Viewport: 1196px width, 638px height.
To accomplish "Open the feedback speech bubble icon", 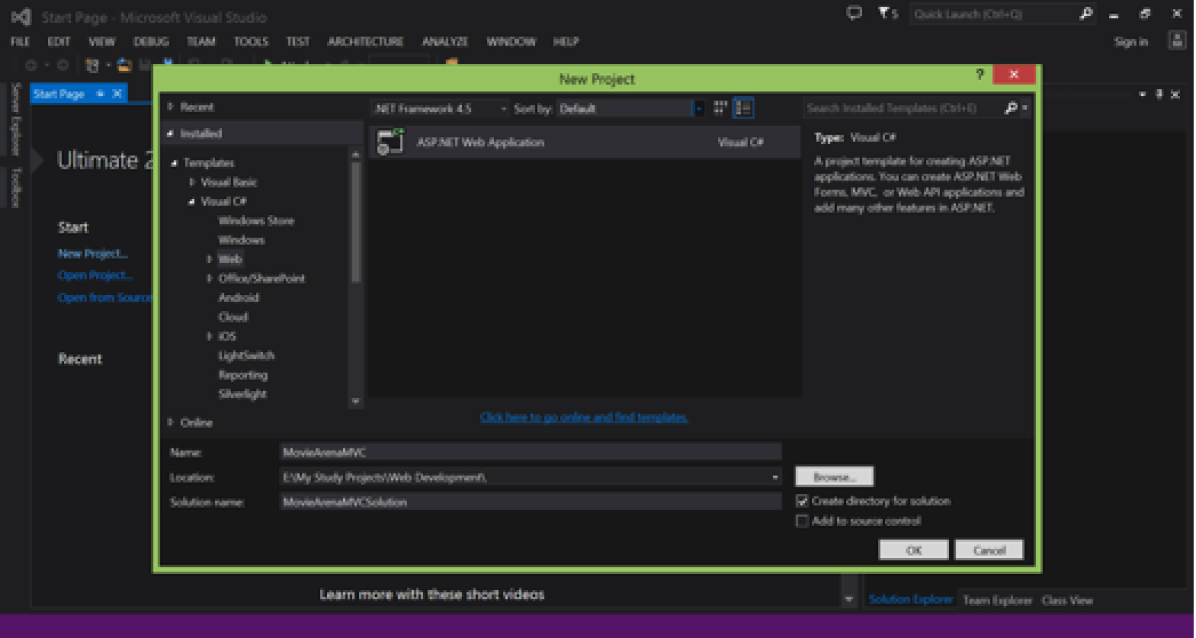I will click(854, 13).
